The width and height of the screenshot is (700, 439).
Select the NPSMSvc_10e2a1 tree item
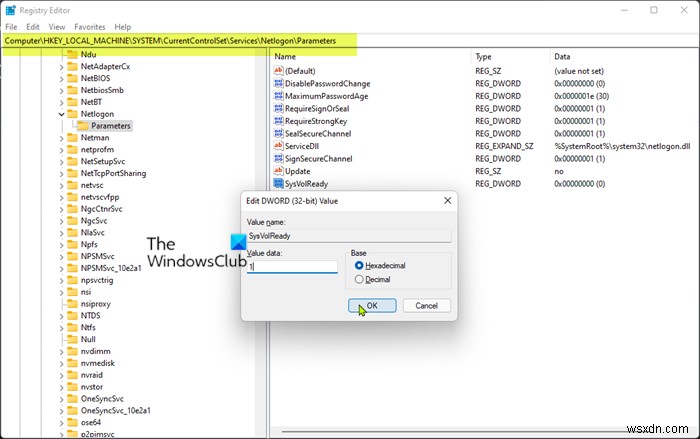(111, 268)
